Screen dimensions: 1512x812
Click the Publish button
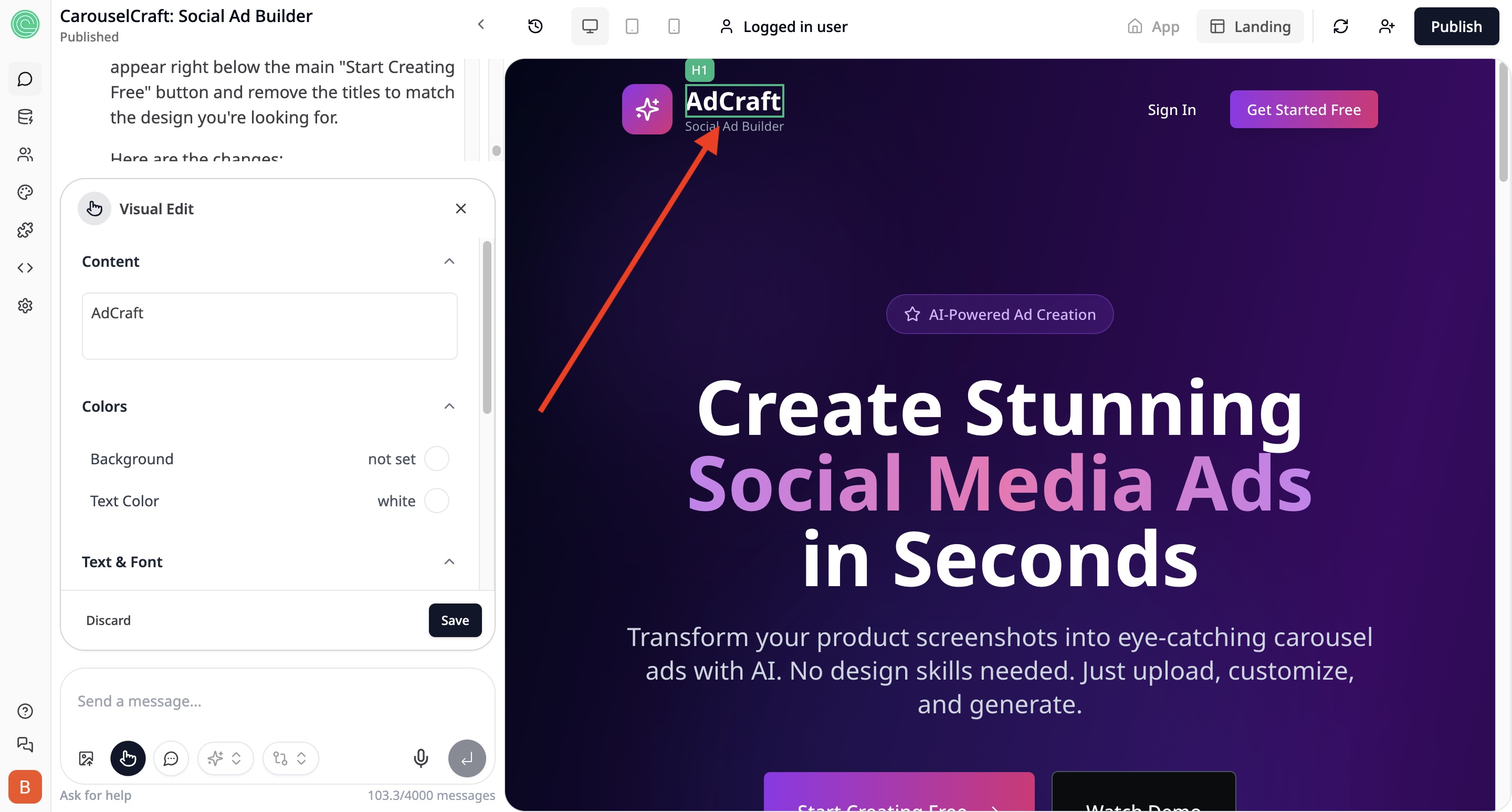(x=1456, y=26)
